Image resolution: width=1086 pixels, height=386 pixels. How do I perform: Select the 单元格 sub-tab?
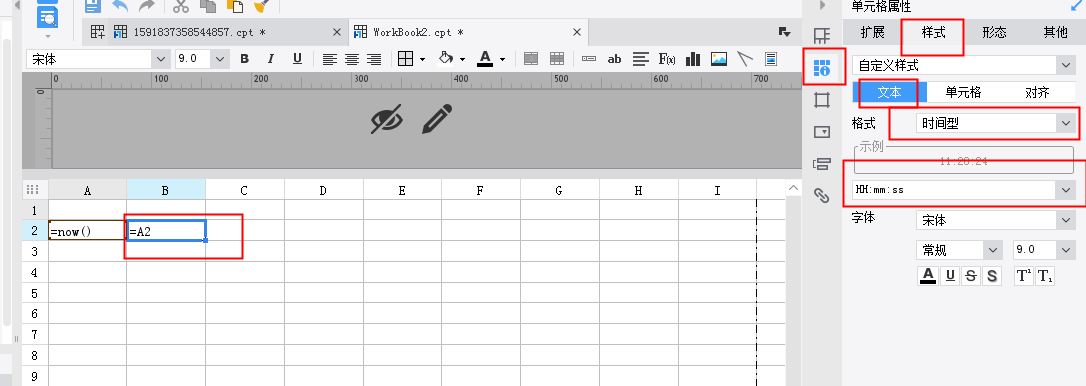pos(963,92)
